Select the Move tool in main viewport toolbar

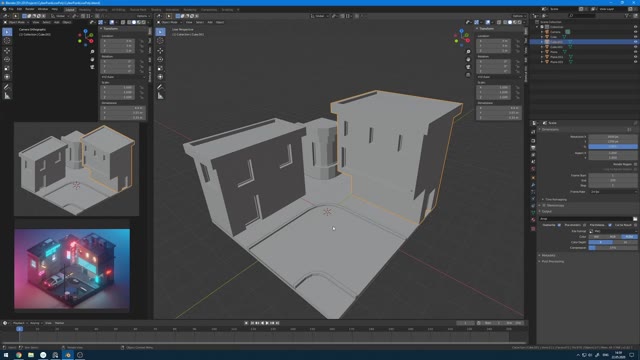[160, 51]
